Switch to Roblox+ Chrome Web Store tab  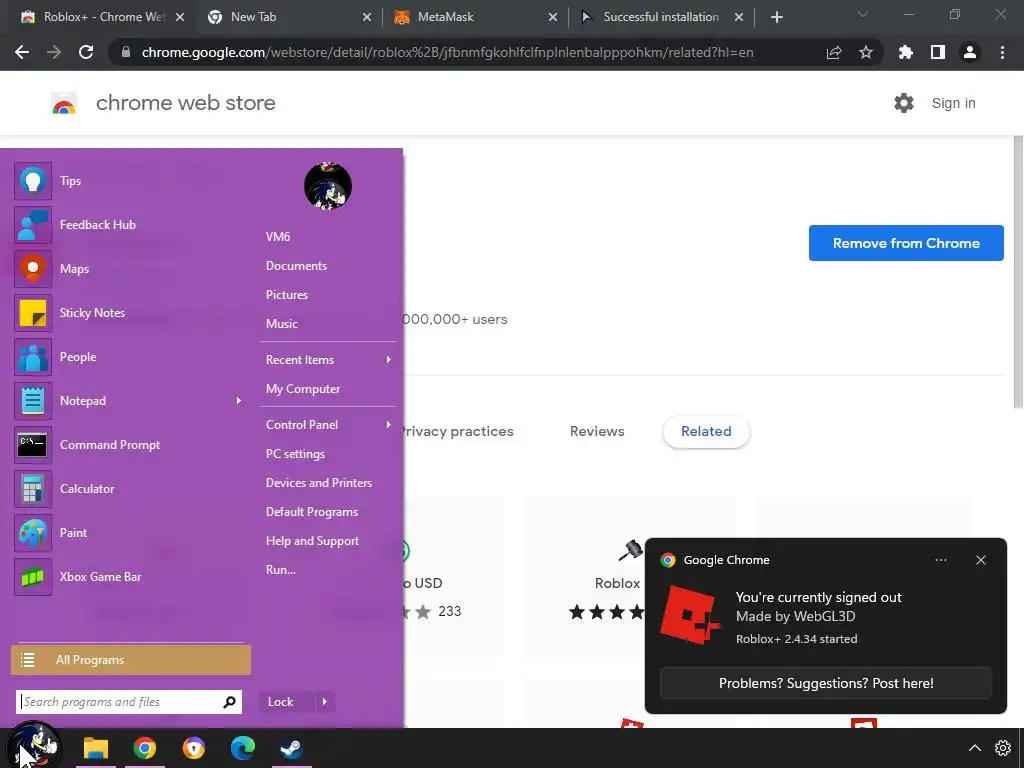click(x=101, y=17)
